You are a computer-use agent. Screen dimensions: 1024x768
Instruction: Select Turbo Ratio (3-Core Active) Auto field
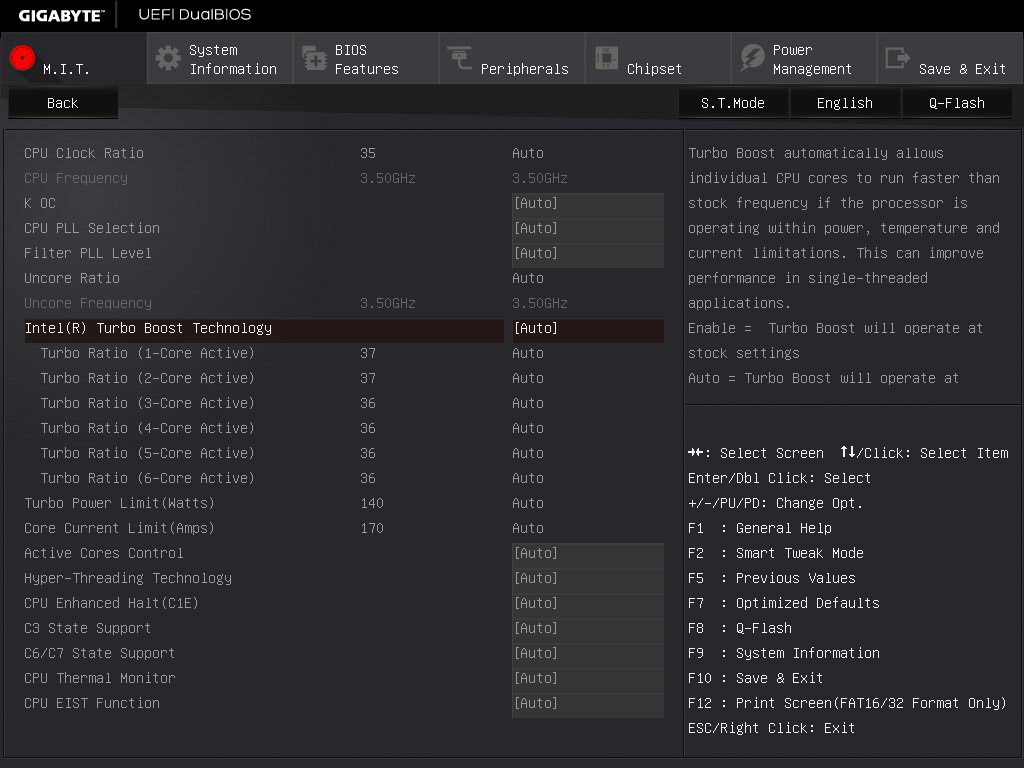pyautogui.click(x=528, y=404)
